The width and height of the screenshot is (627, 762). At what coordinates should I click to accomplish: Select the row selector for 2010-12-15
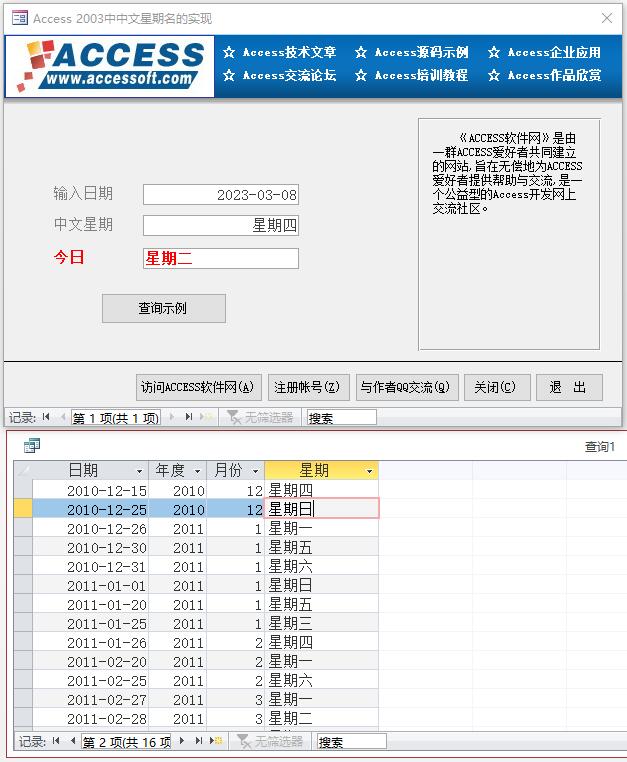[23, 490]
